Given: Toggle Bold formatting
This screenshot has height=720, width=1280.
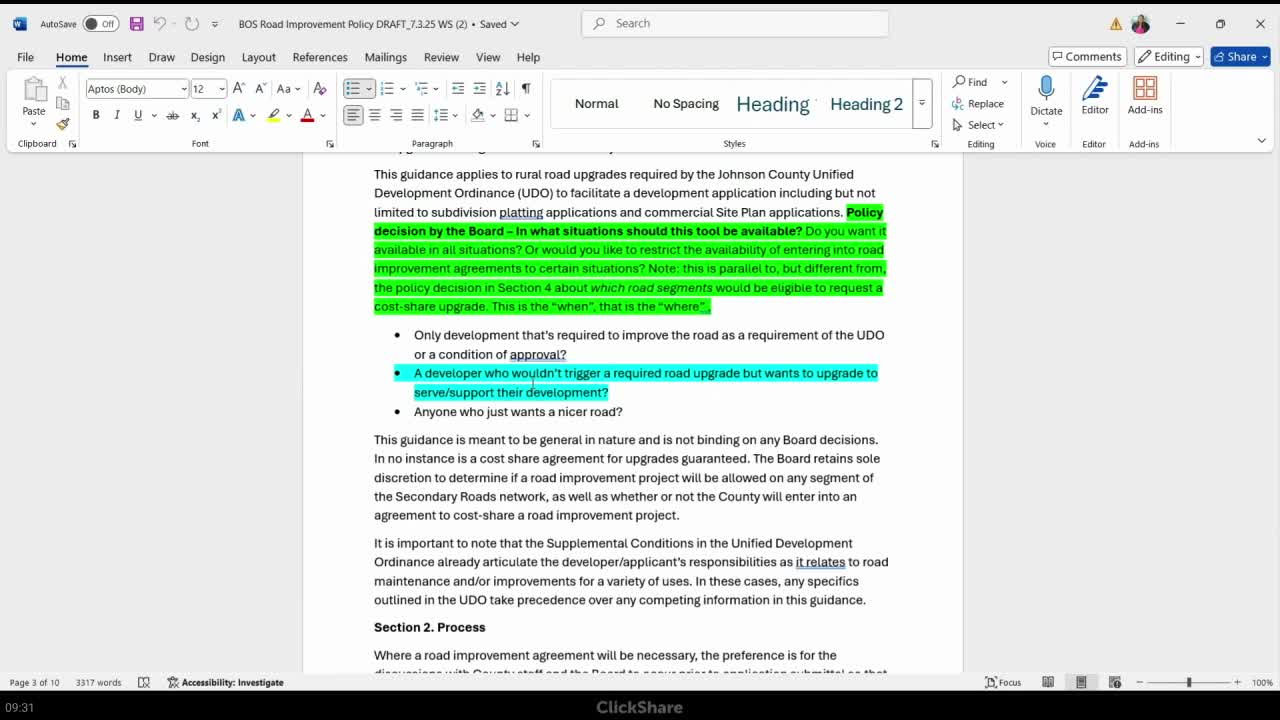Looking at the screenshot, I should (x=96, y=116).
